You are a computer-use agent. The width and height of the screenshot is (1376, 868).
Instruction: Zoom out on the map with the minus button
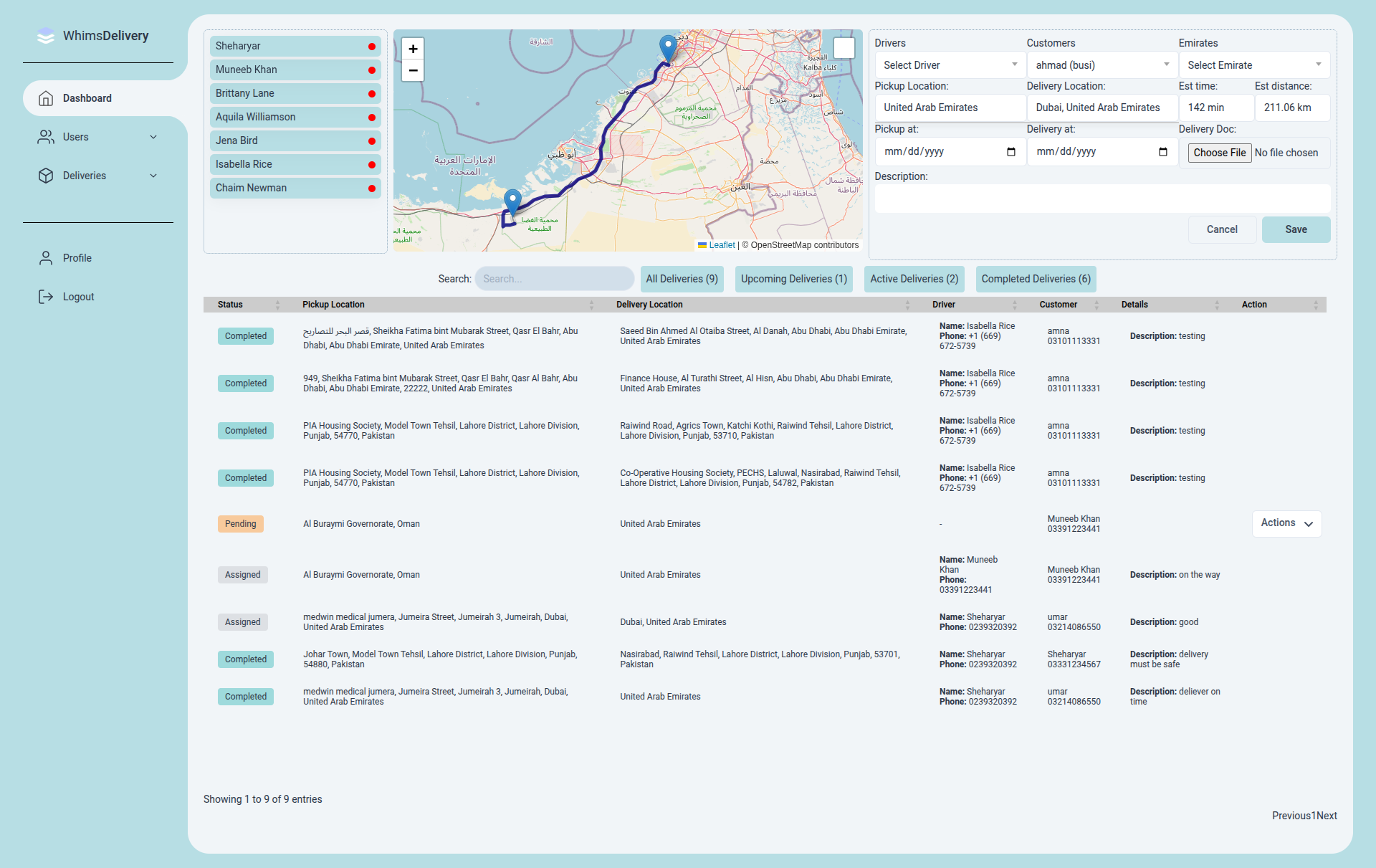[413, 71]
